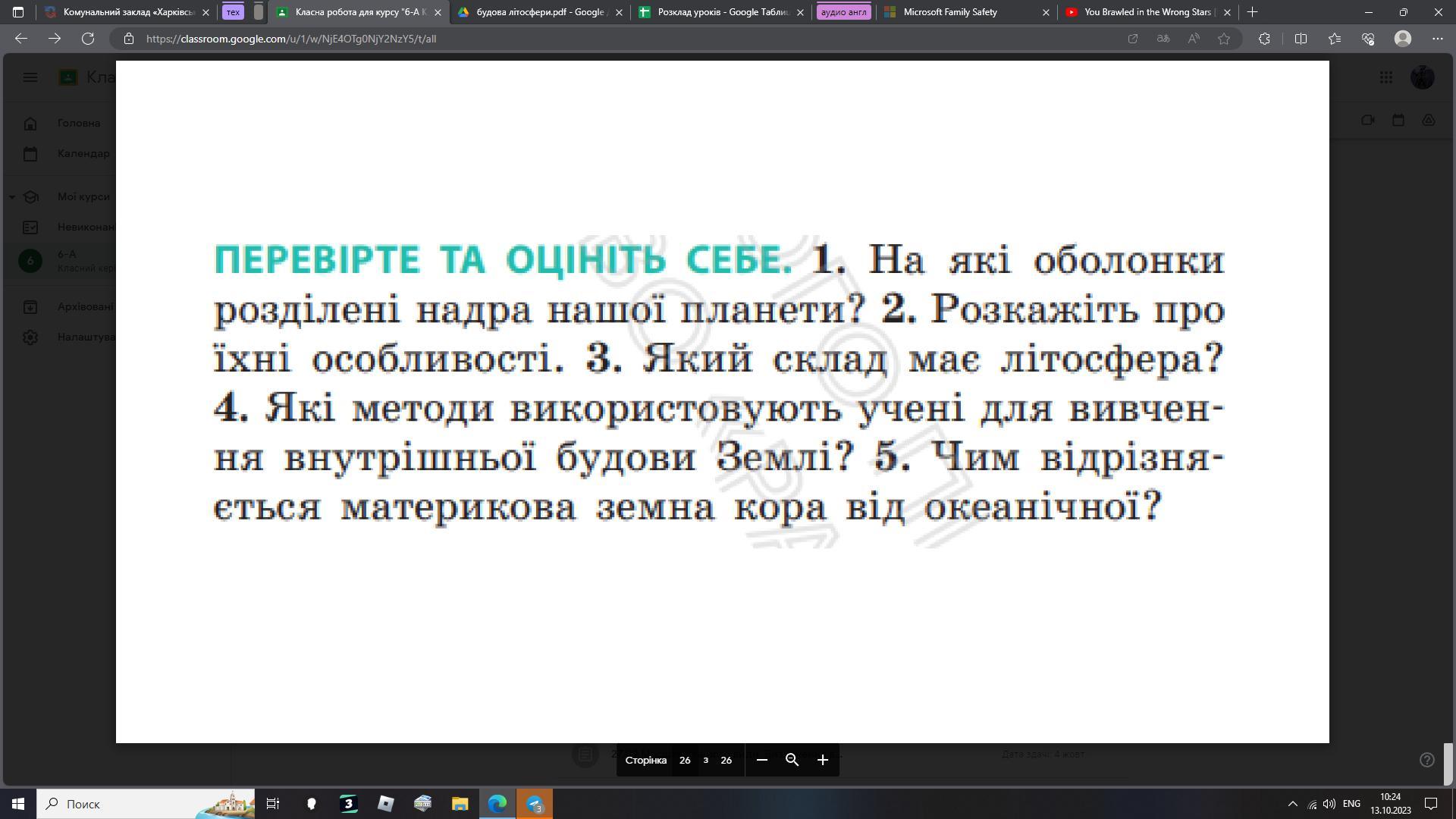Open the аудио англ tab group
The width and height of the screenshot is (1456, 819).
(843, 12)
